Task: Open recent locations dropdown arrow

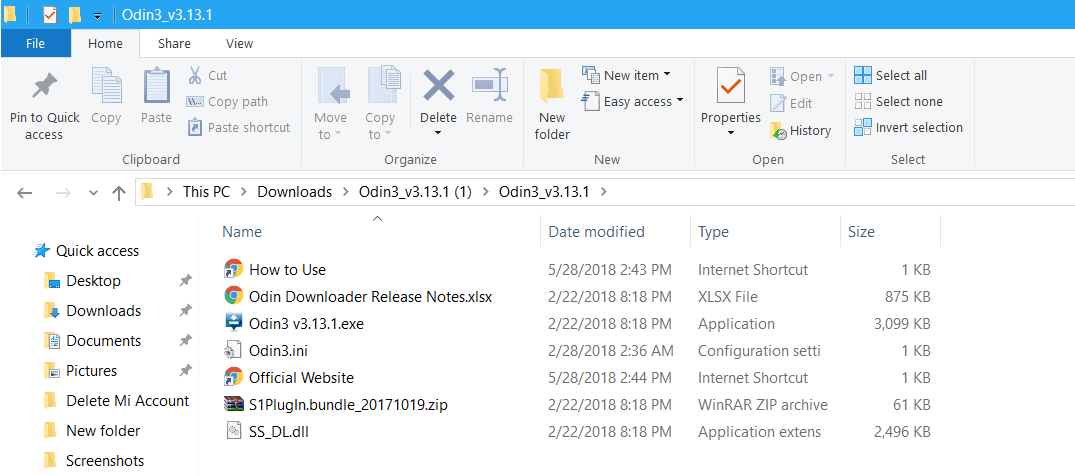Action: coord(94,193)
